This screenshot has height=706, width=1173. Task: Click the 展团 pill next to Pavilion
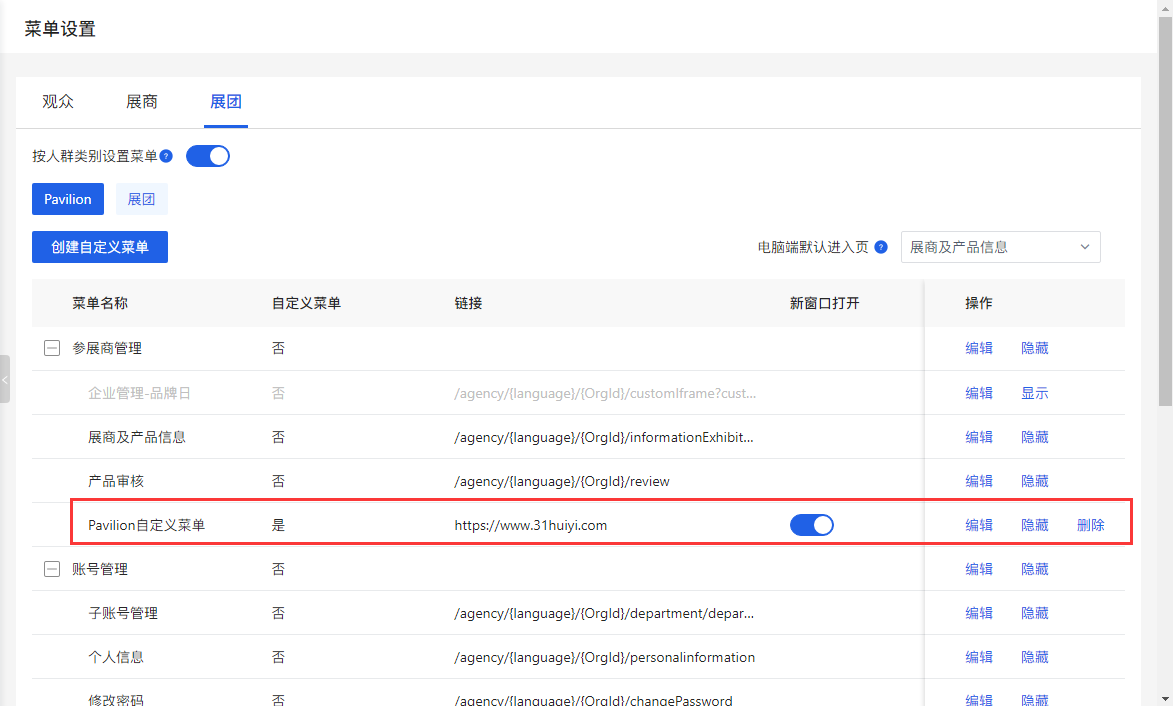pos(141,199)
